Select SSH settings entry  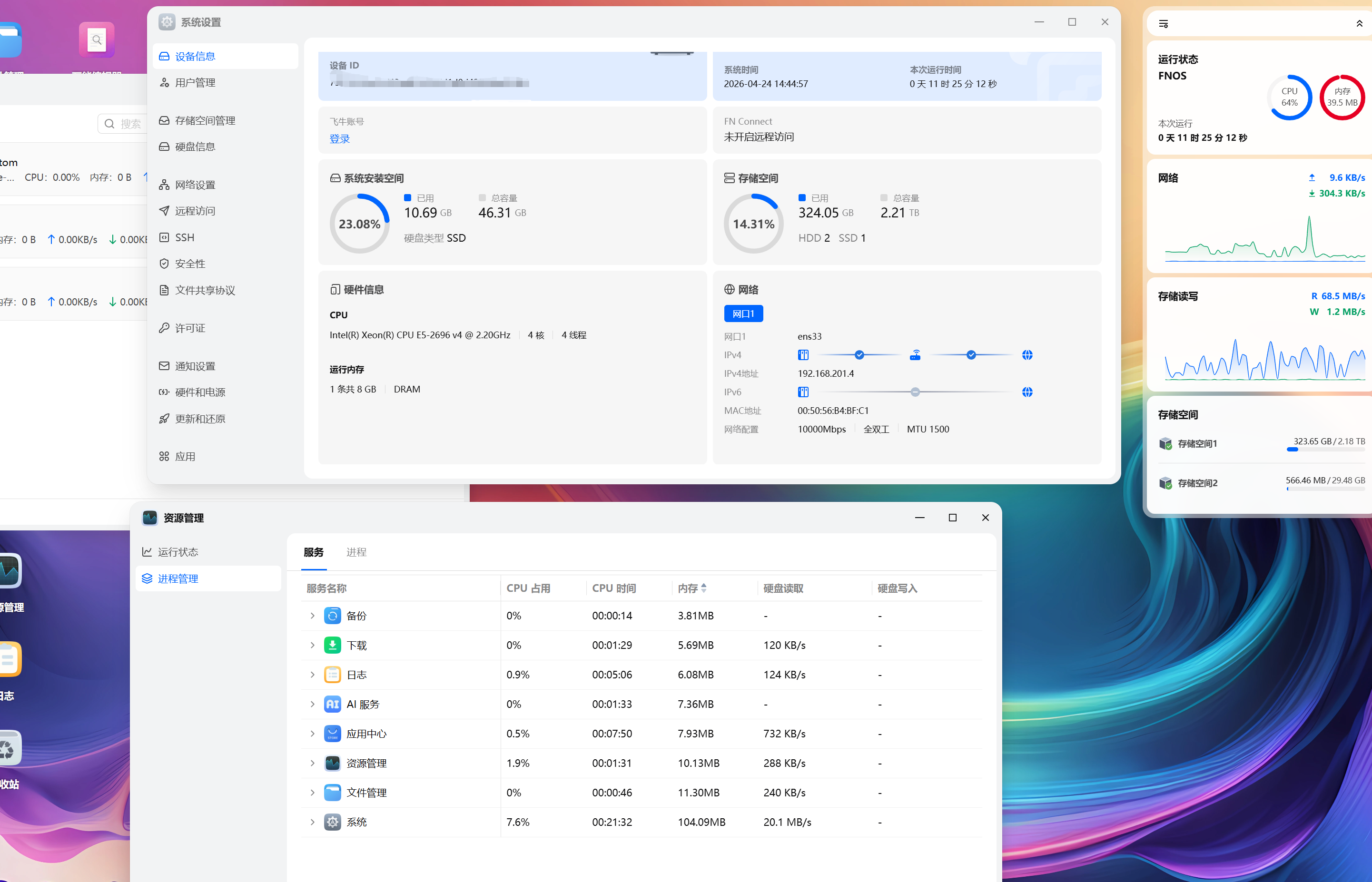click(x=185, y=237)
